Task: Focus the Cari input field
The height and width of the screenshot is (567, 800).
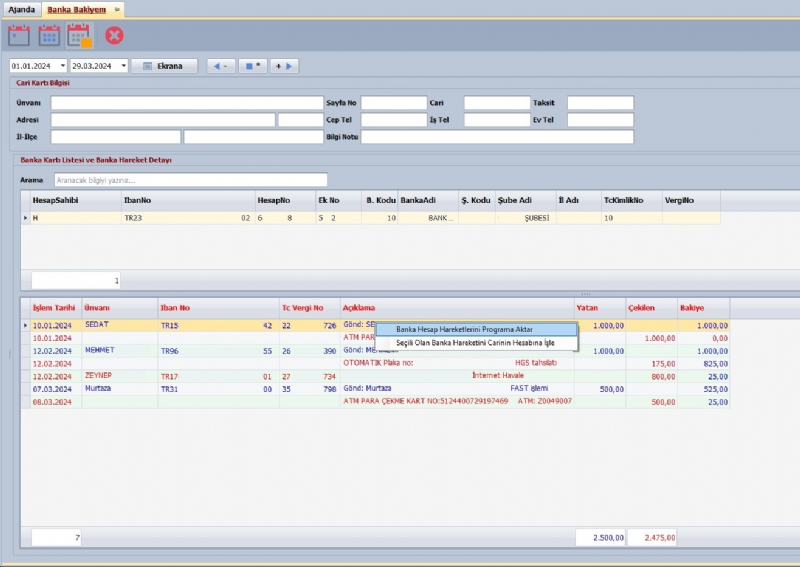Action: click(497, 103)
